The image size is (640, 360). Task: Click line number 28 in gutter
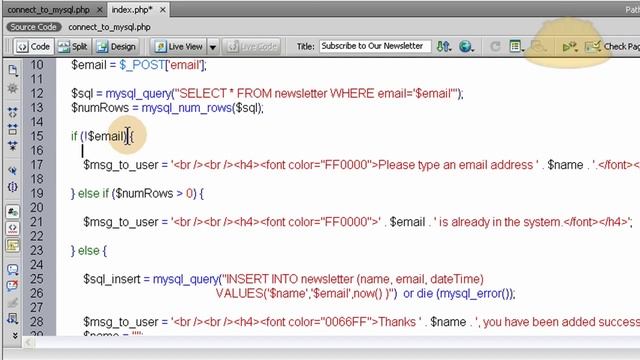(x=37, y=322)
